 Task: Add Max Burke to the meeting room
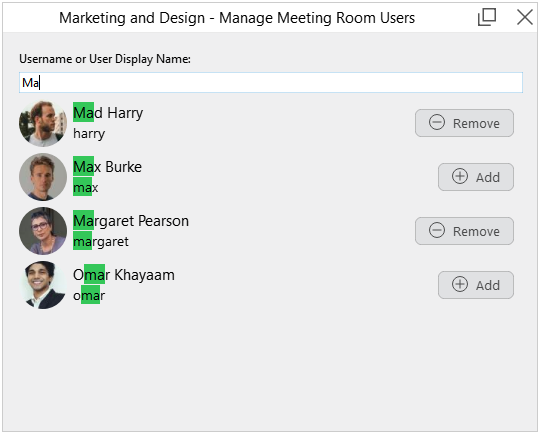[476, 177]
